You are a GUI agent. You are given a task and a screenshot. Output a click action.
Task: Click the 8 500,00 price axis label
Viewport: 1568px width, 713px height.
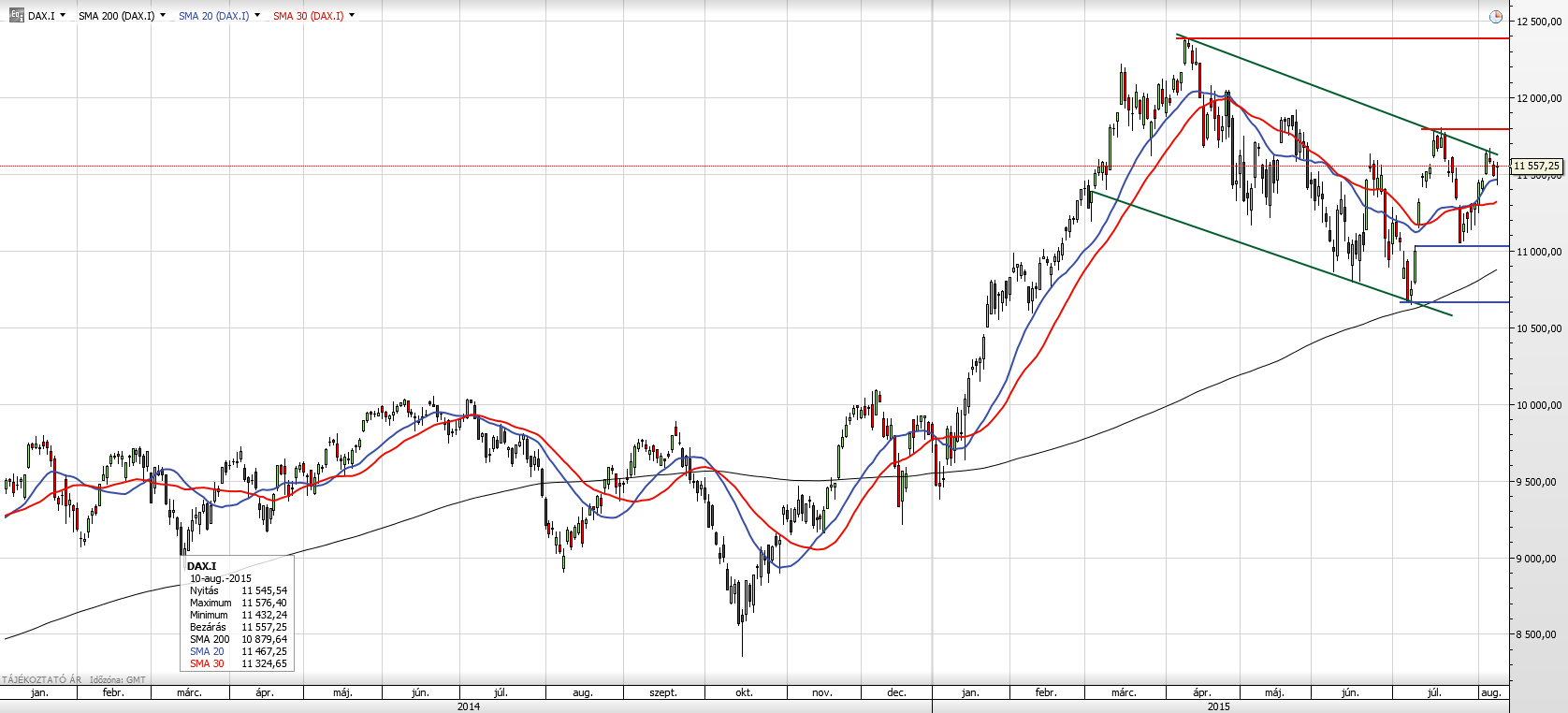(x=1538, y=634)
